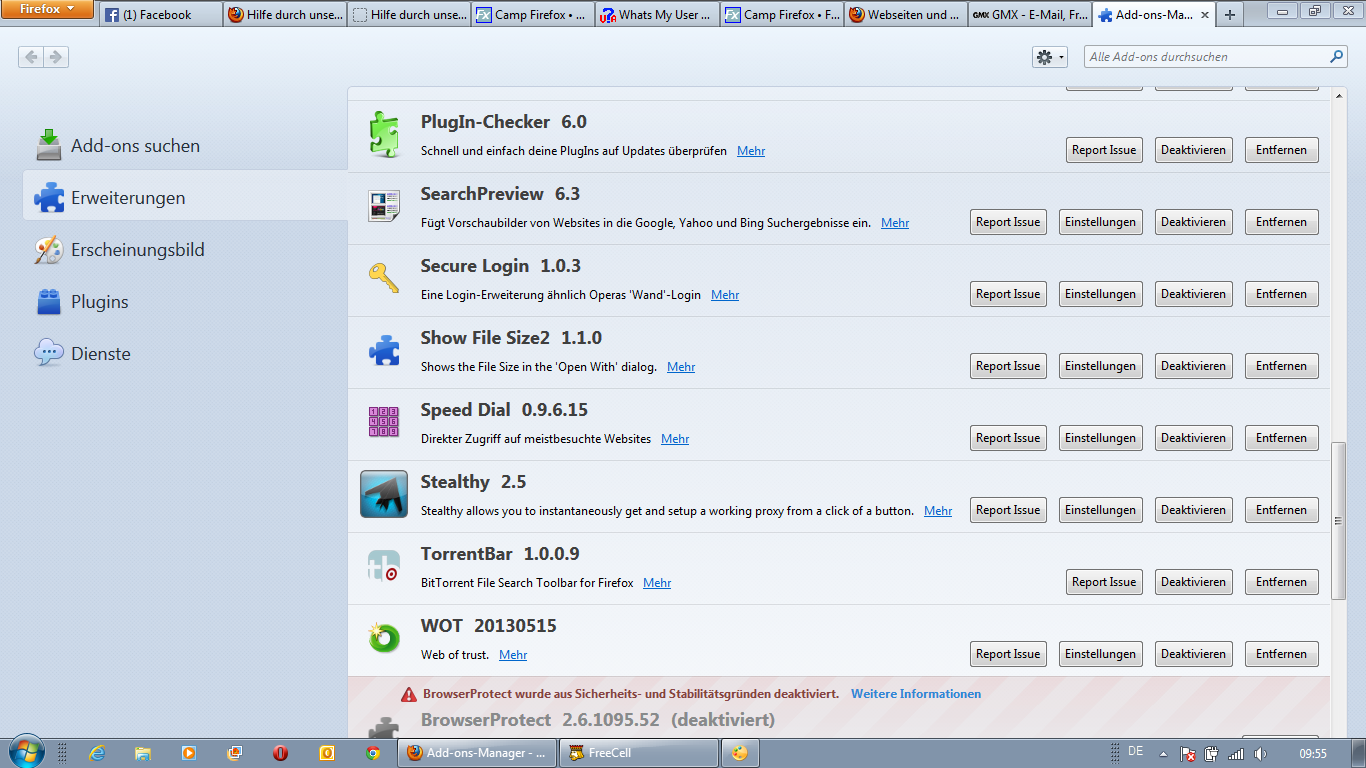Click the add-on list vertical scrollbar thumb
Viewport: 1366px width, 768px height.
pos(1339,520)
